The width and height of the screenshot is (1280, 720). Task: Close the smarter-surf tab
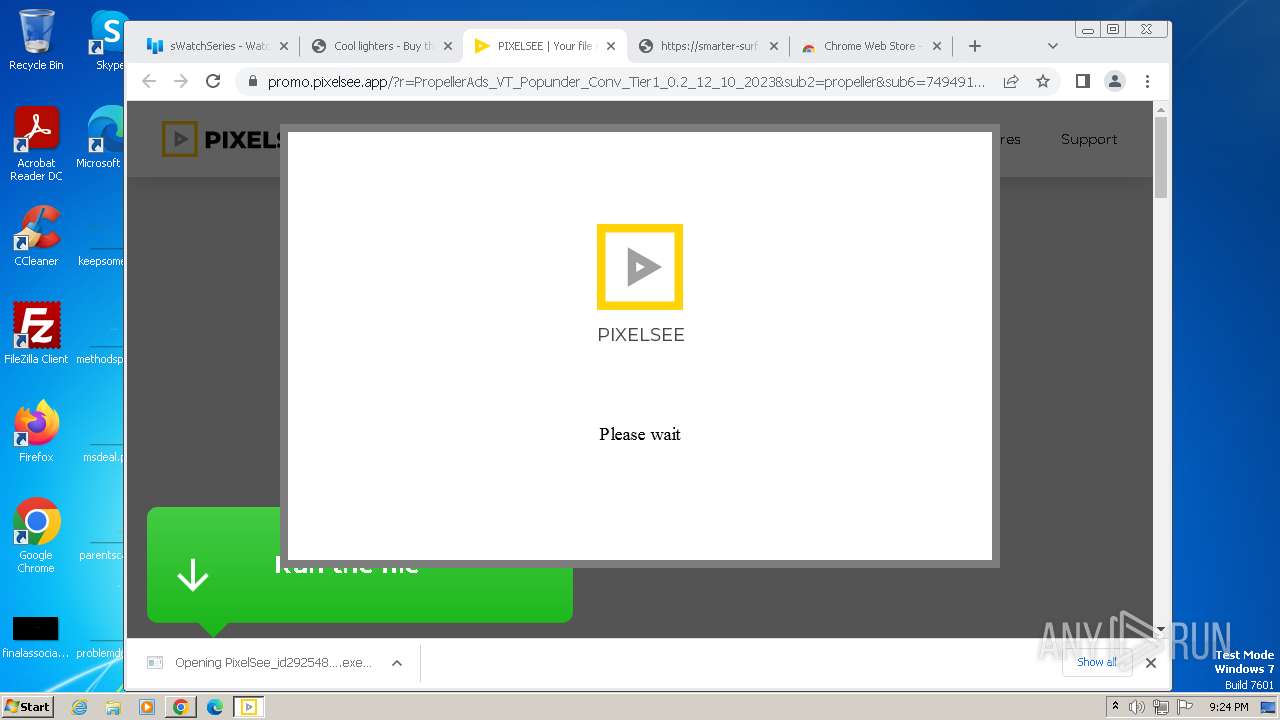(774, 46)
